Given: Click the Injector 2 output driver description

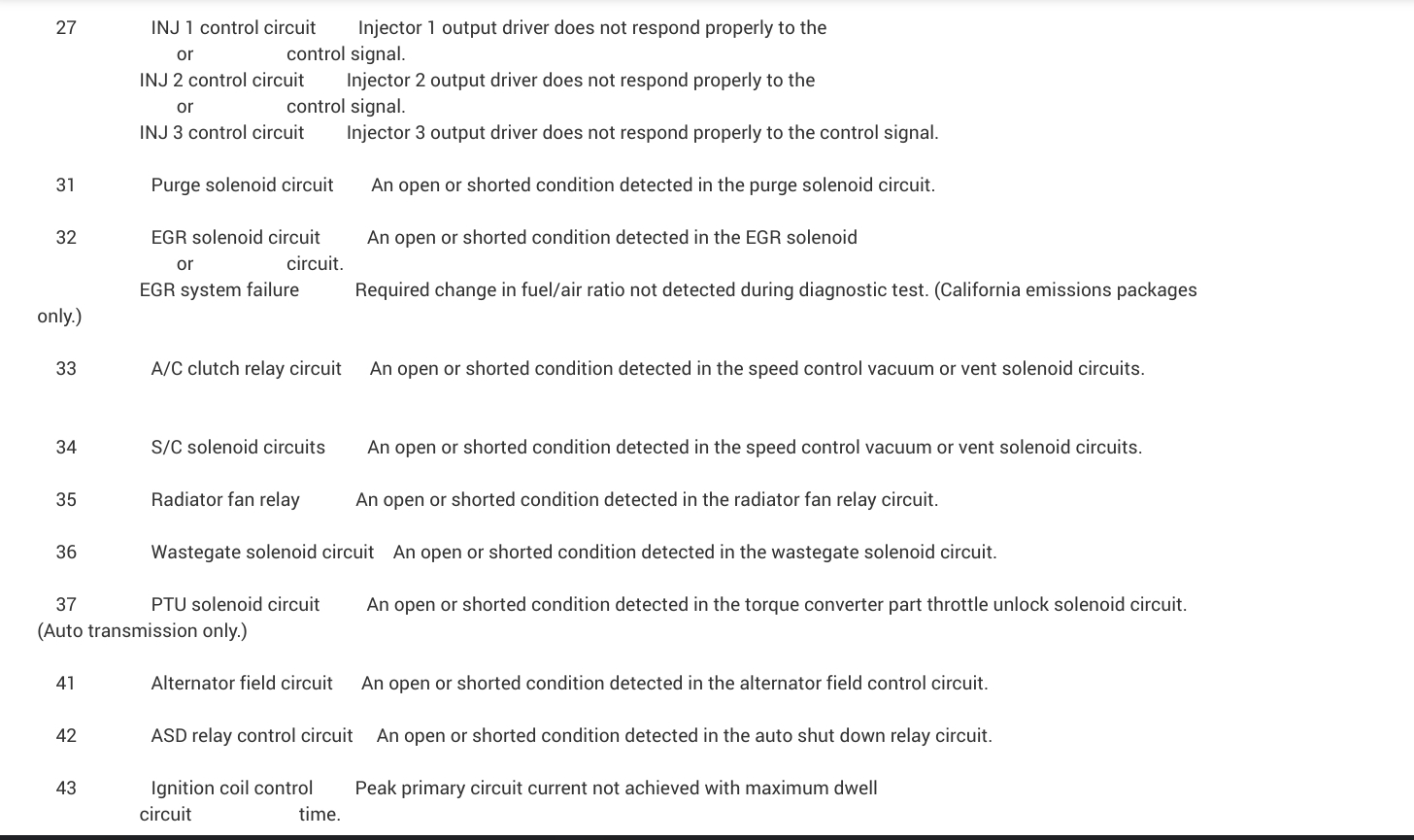Looking at the screenshot, I should [580, 81].
